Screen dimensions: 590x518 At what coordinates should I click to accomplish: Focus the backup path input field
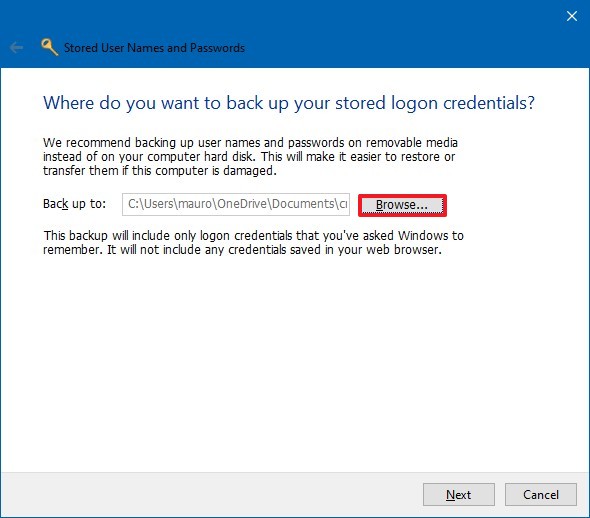236,204
